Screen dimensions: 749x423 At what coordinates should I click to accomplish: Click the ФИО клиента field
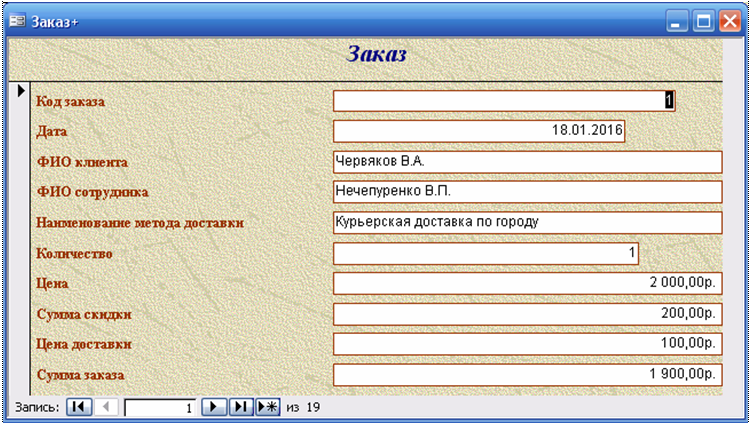pyautogui.click(x=526, y=162)
